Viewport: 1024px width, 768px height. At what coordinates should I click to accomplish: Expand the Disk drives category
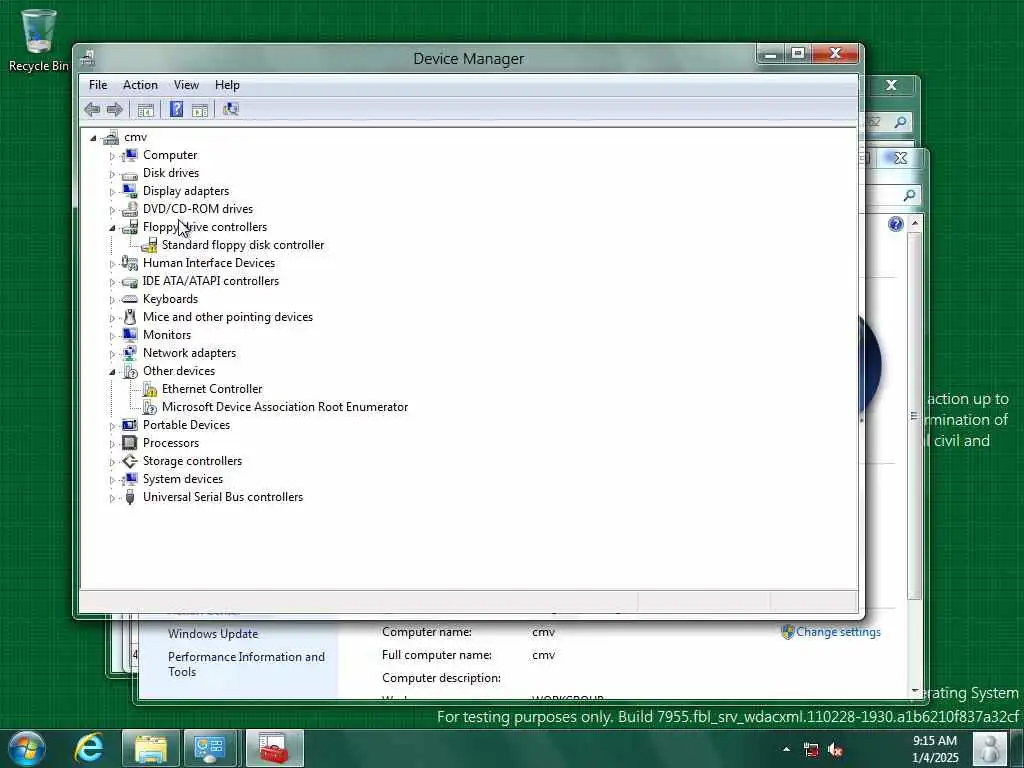point(112,174)
